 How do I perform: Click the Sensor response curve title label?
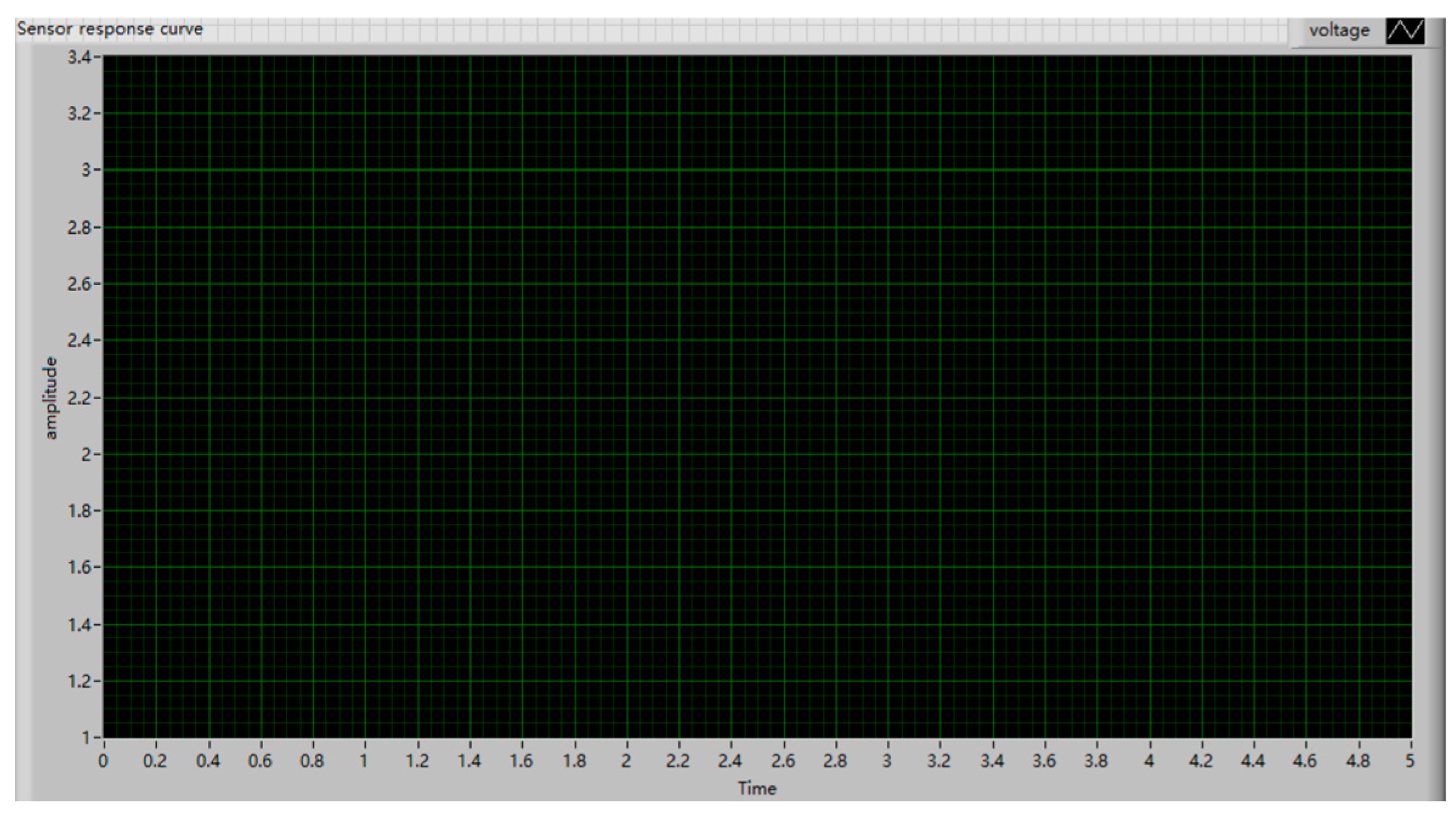110,29
